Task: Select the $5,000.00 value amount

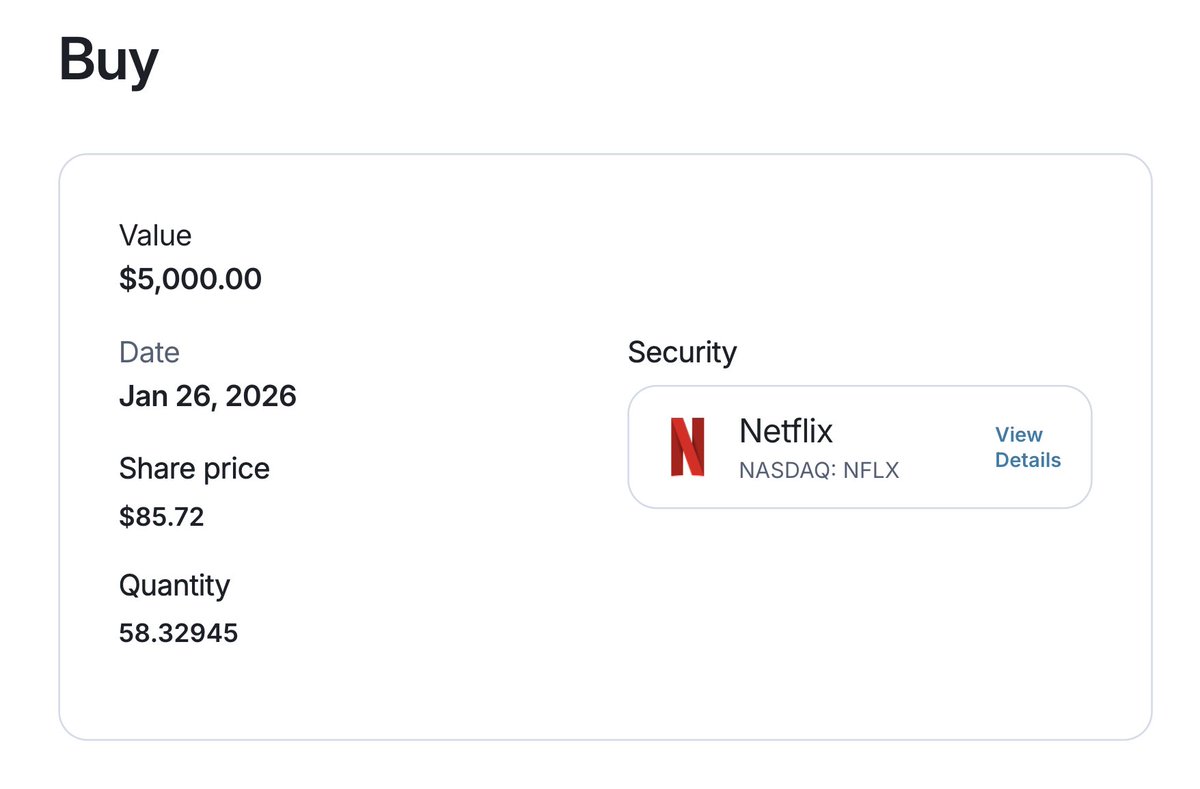Action: pyautogui.click(x=190, y=278)
